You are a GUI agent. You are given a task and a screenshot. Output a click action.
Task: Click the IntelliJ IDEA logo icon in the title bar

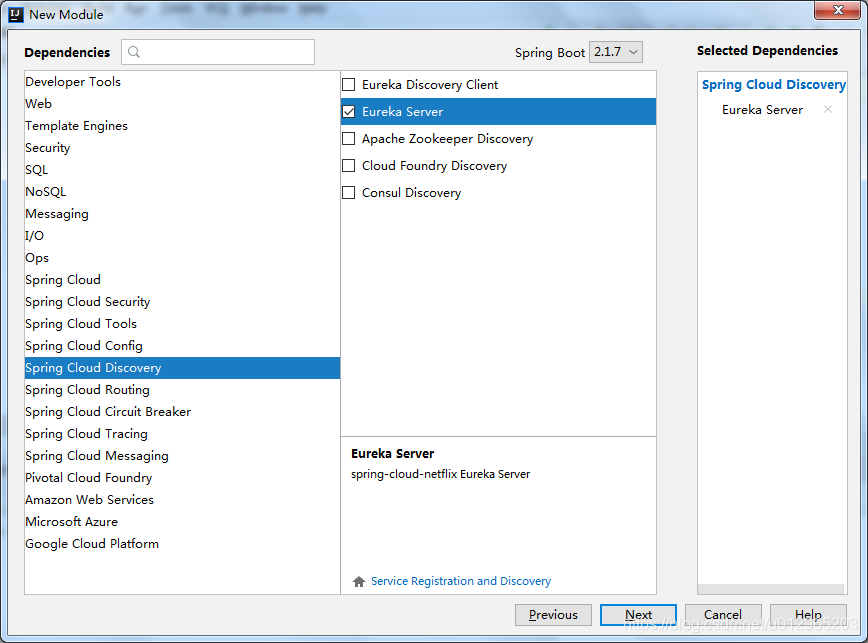[x=16, y=14]
